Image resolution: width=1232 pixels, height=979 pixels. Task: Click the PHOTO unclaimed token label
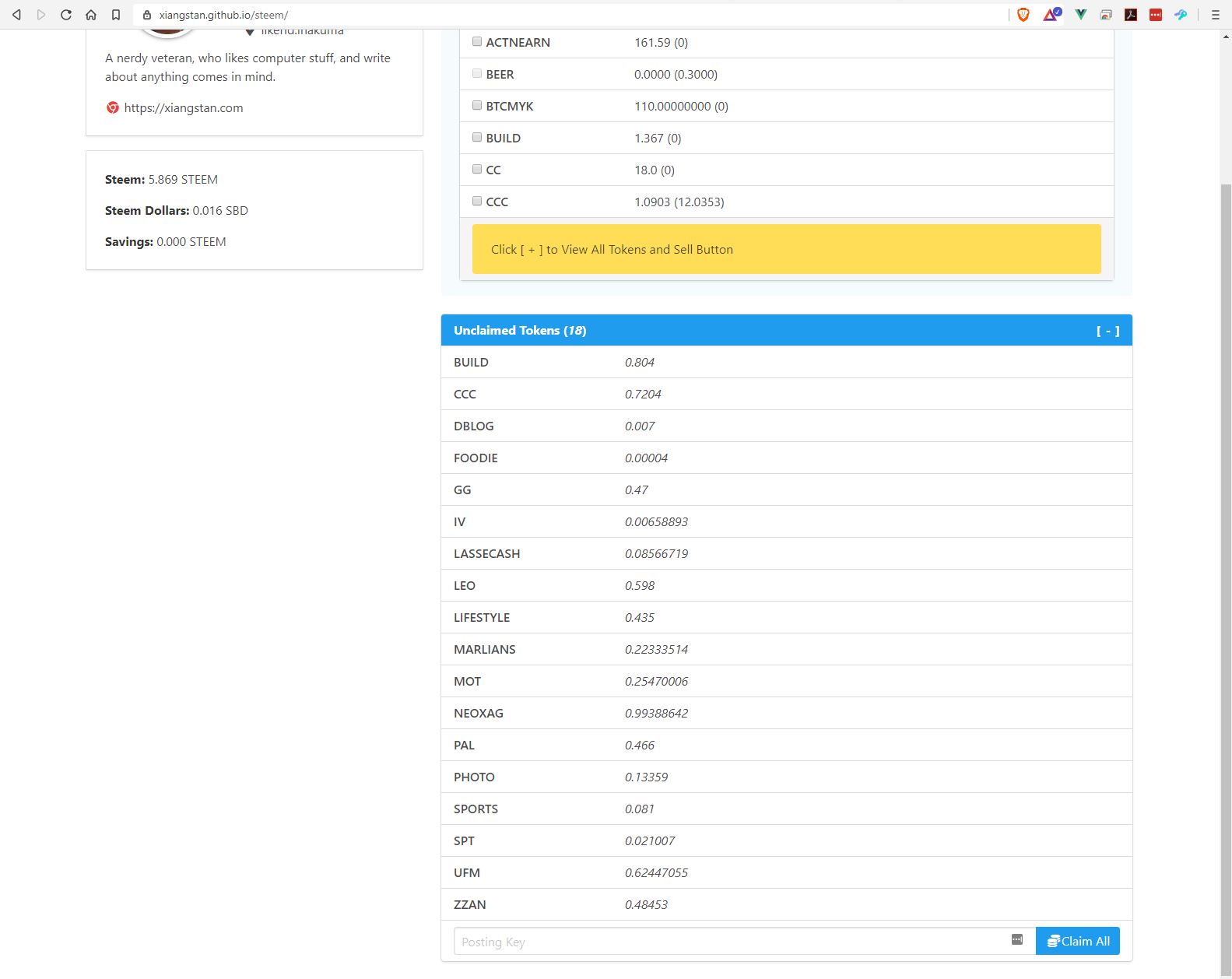pyautogui.click(x=474, y=777)
